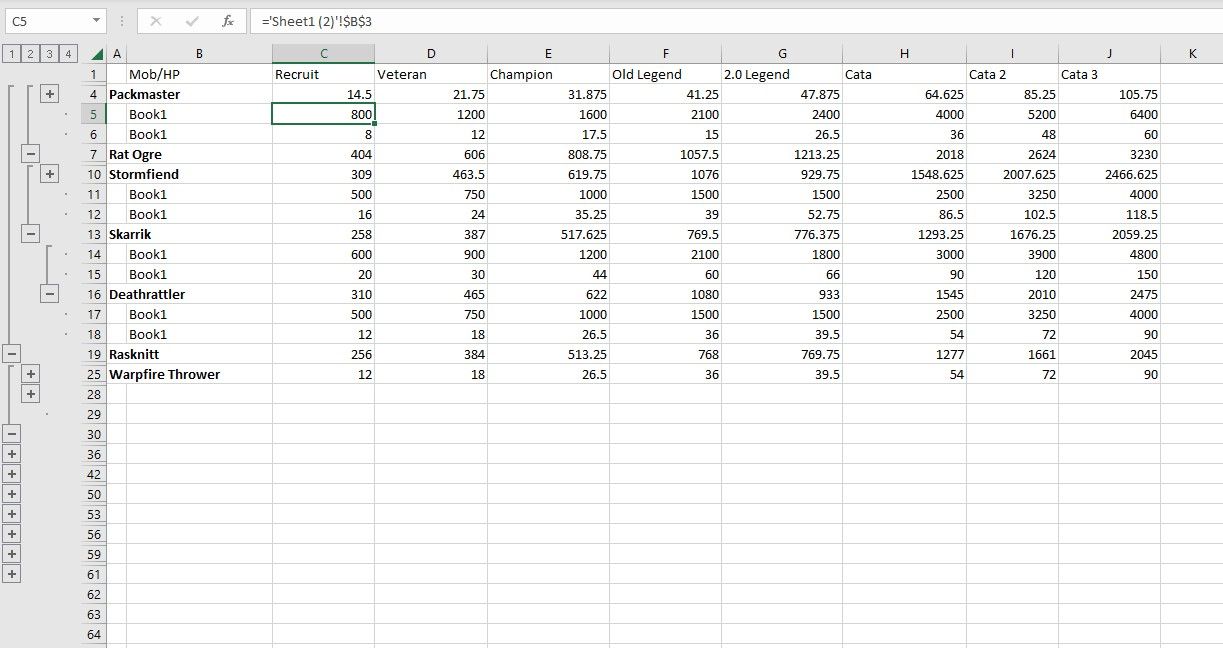
Task: Show outline level 3
Action: 49,54
